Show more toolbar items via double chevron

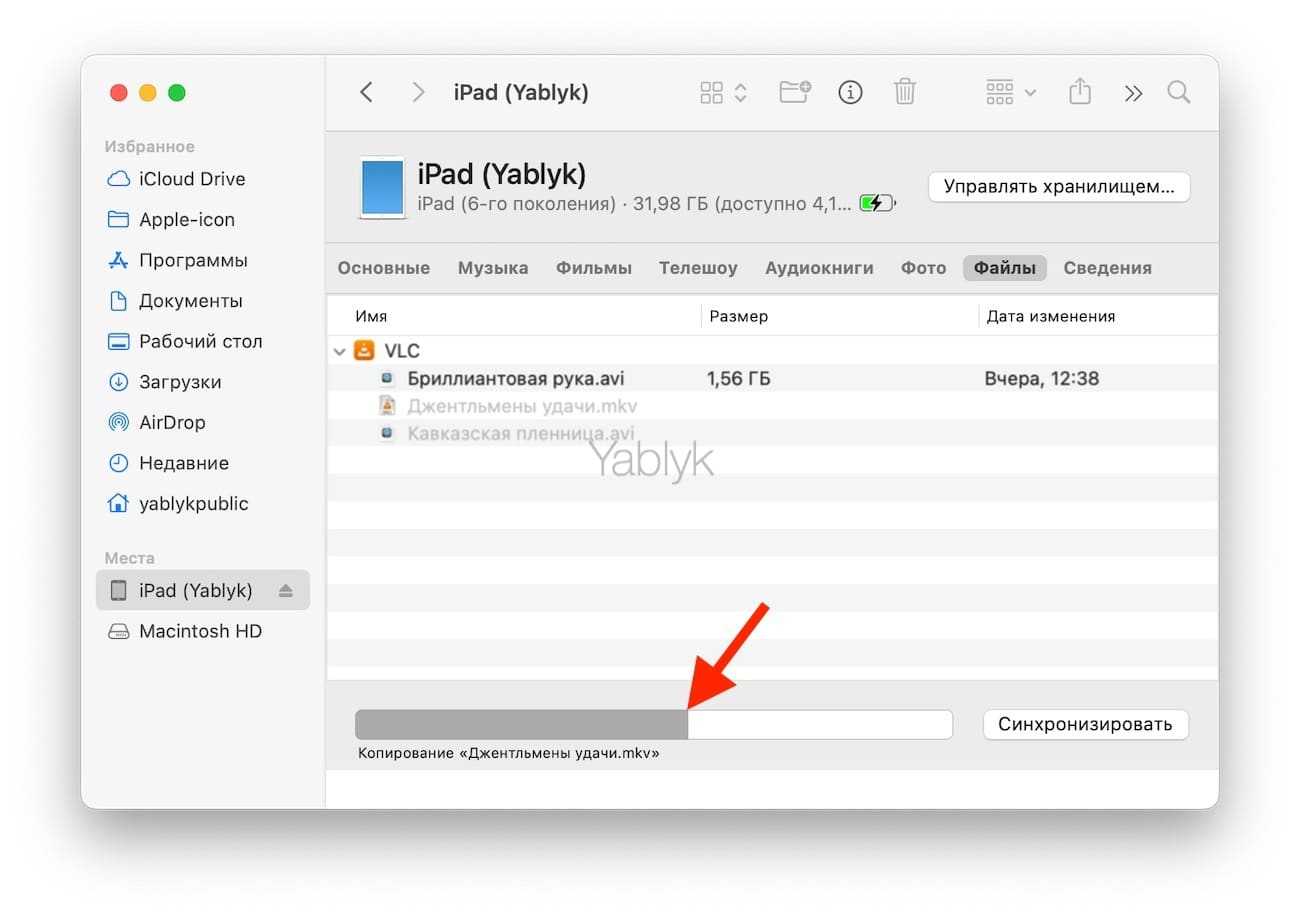pos(1132,93)
